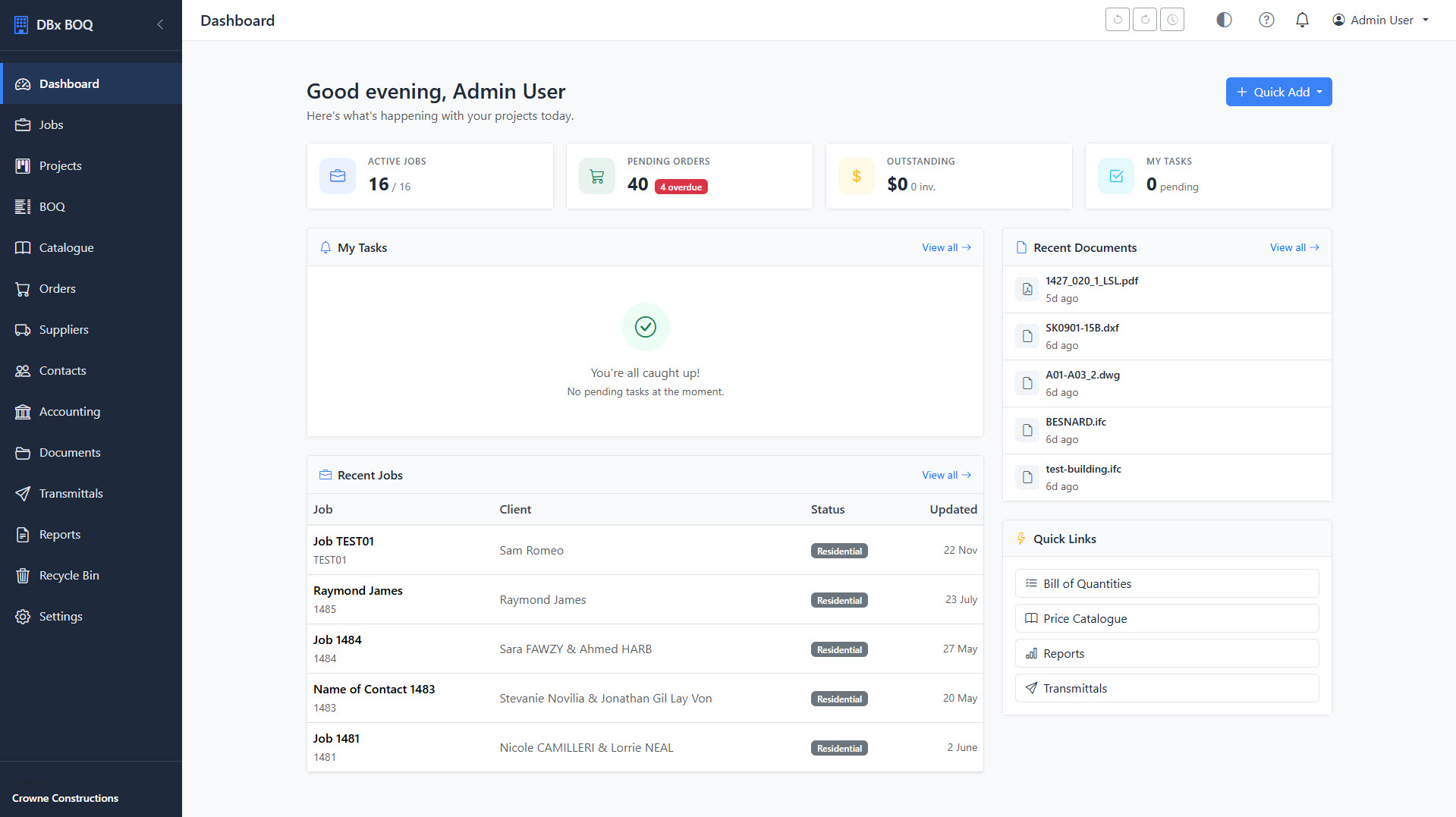This screenshot has width=1456, height=817.
Task: Expand the Admin User account menu
Action: point(1380,20)
